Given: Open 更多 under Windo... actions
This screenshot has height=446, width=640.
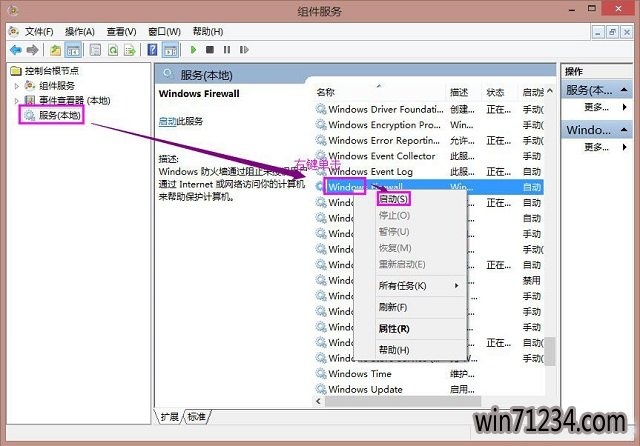Looking at the screenshot, I should tap(596, 147).
